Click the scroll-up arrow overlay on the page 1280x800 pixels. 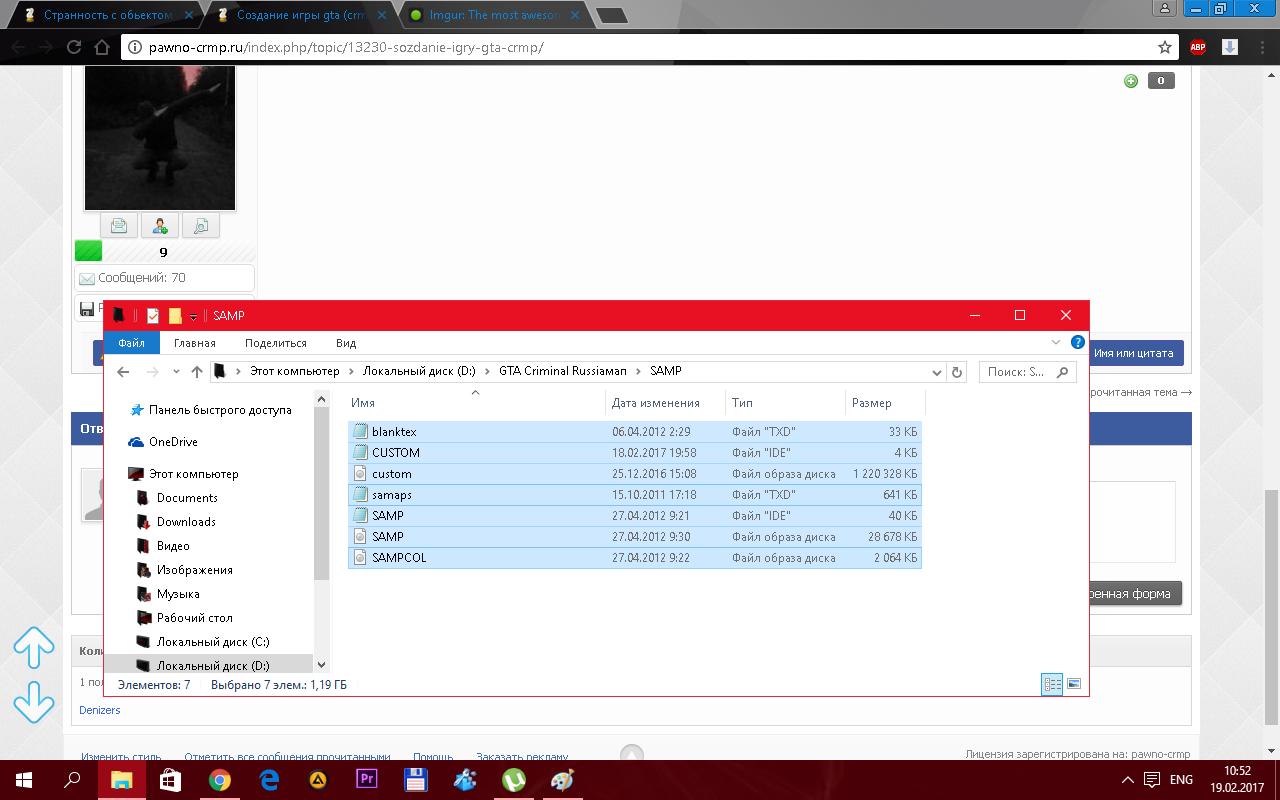pyautogui.click(x=33, y=648)
